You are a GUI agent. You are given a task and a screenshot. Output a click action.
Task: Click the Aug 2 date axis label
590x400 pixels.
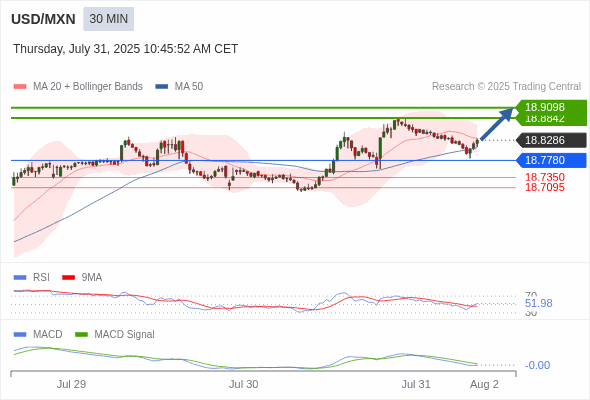(484, 384)
